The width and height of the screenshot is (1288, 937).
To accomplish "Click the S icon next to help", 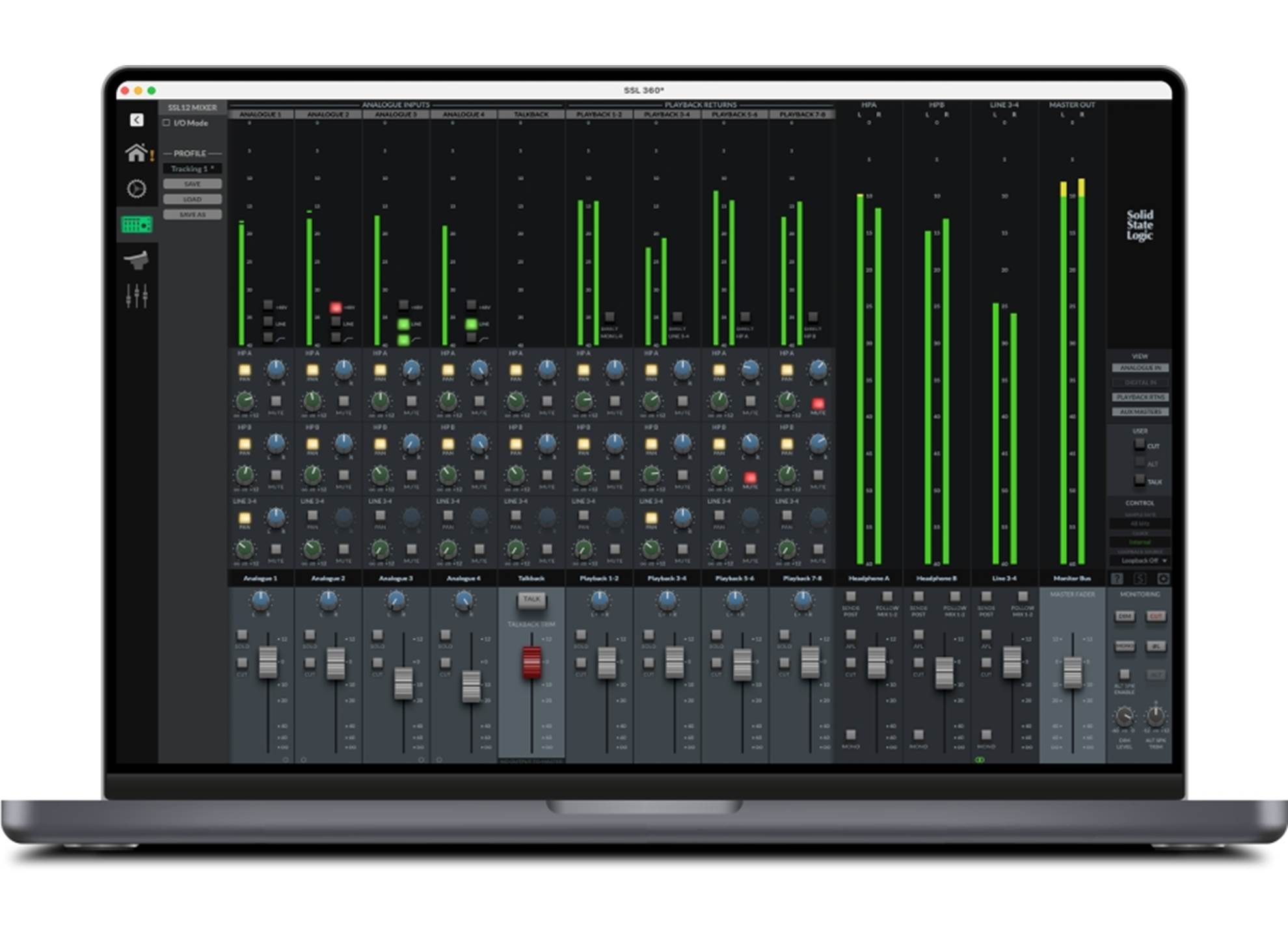I will pyautogui.click(x=1140, y=578).
